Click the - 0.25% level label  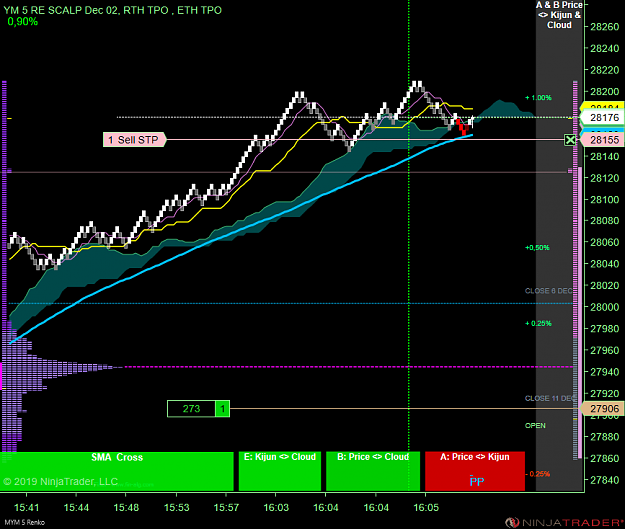(x=538, y=474)
